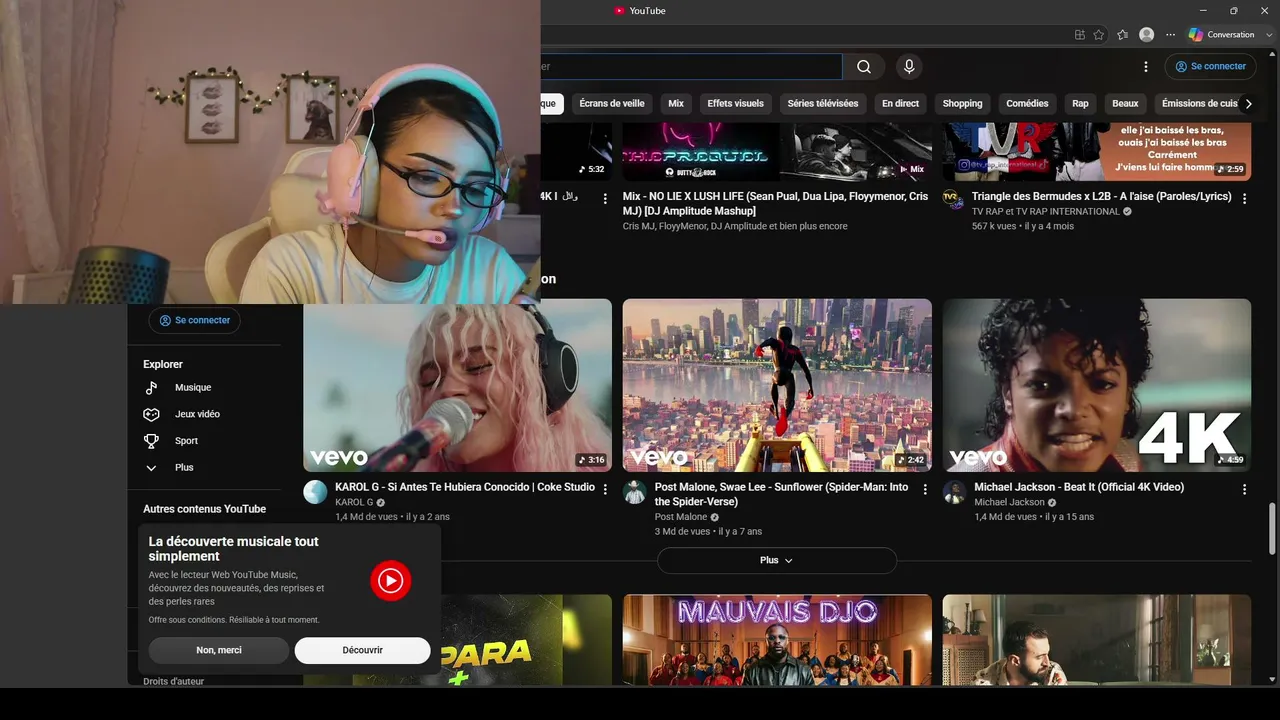Image resolution: width=1280 pixels, height=720 pixels.
Task: Click the YouTube search magnifier button
Action: (x=864, y=67)
